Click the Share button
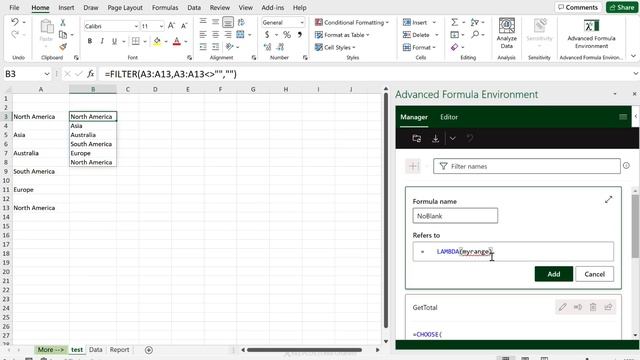640x360 pixels. 622,7
